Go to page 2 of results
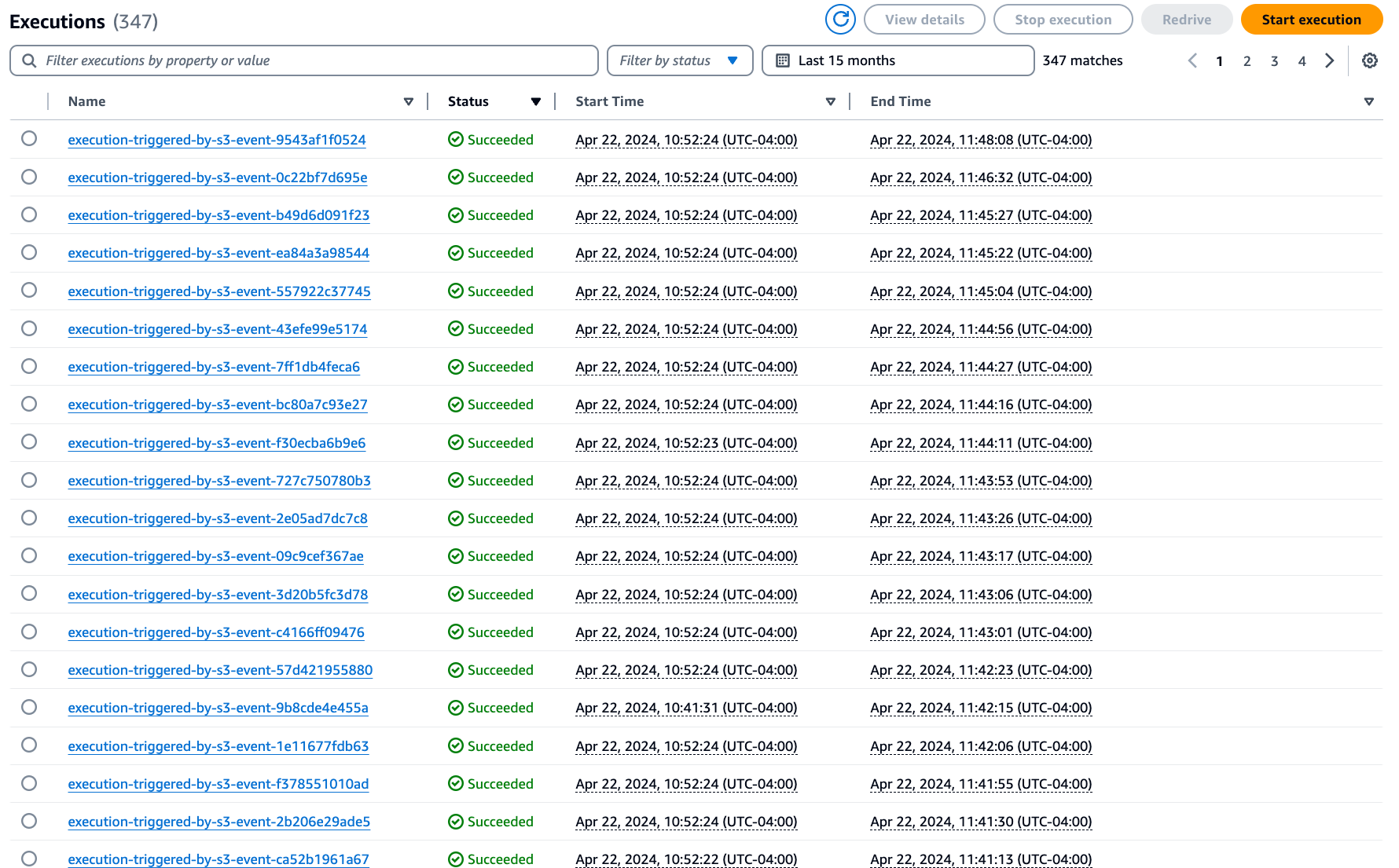1399x868 pixels. pyautogui.click(x=1247, y=60)
